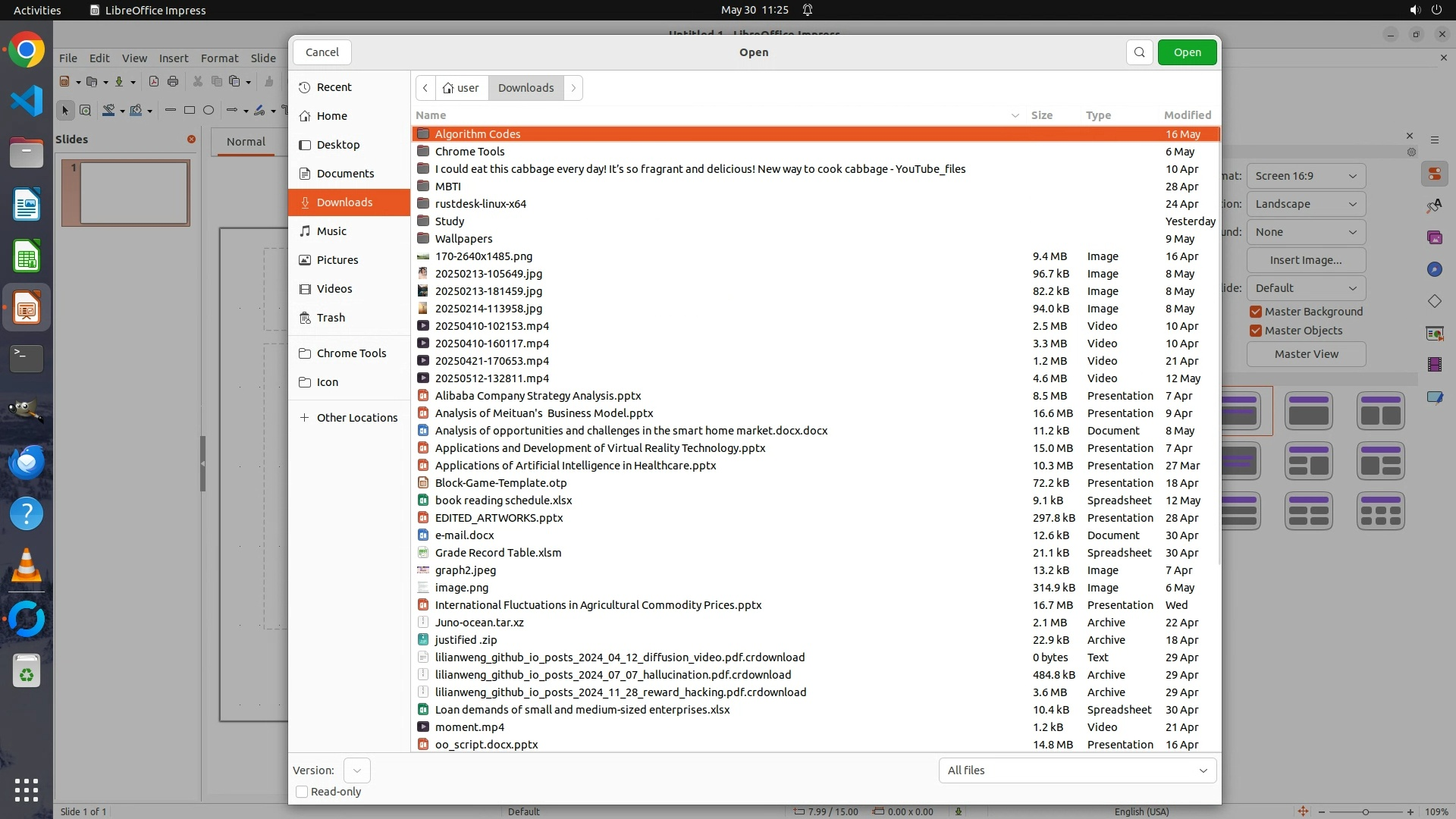Select the ellipse shape tool
Viewport: 1456px width, 819px height.
(x=209, y=111)
